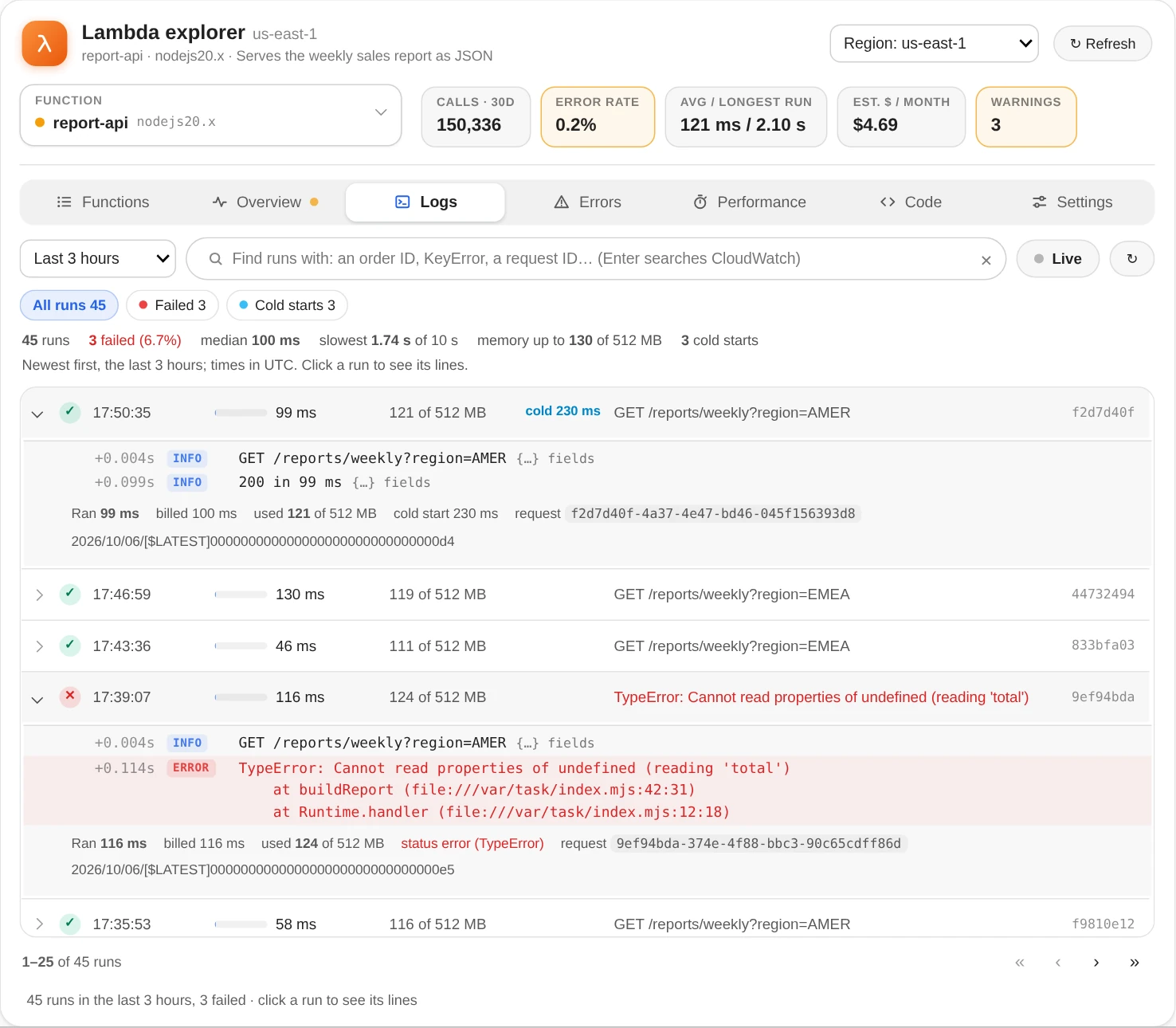Image resolution: width=1176 pixels, height=1028 pixels.
Task: Click the orange Lambda logo icon
Action: pyautogui.click(x=45, y=43)
